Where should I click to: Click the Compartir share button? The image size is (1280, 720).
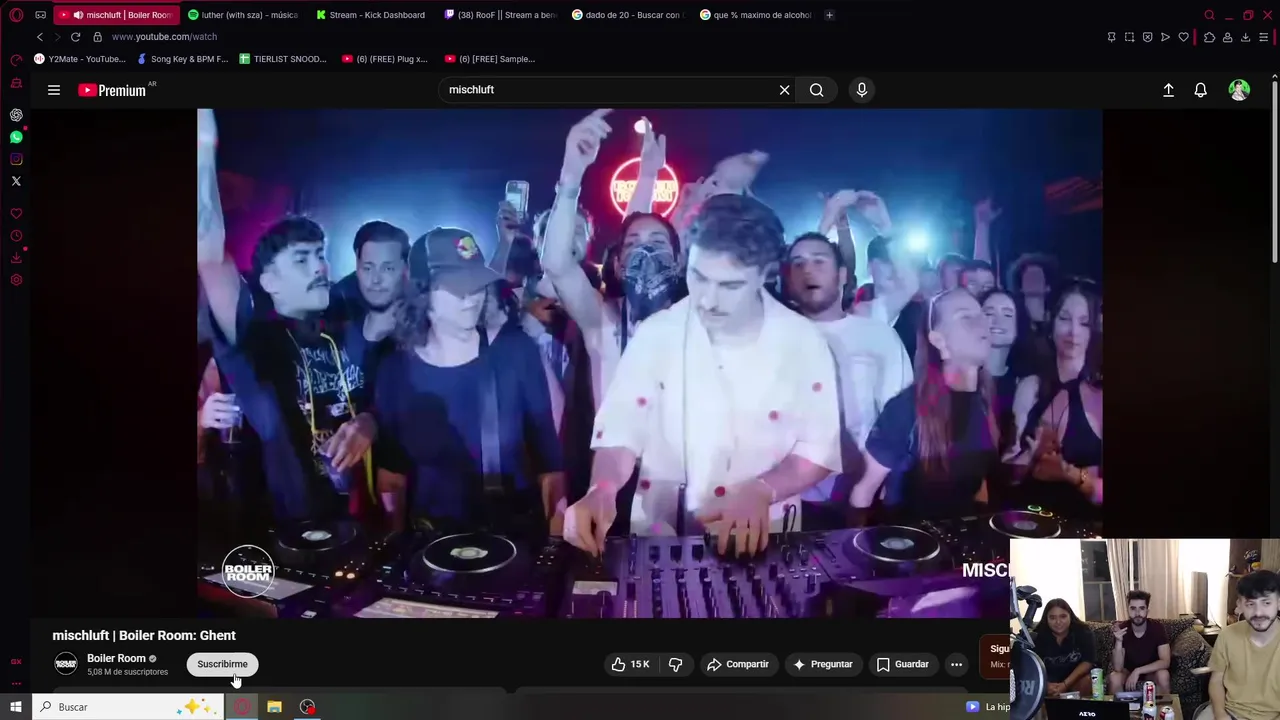pyautogui.click(x=738, y=664)
